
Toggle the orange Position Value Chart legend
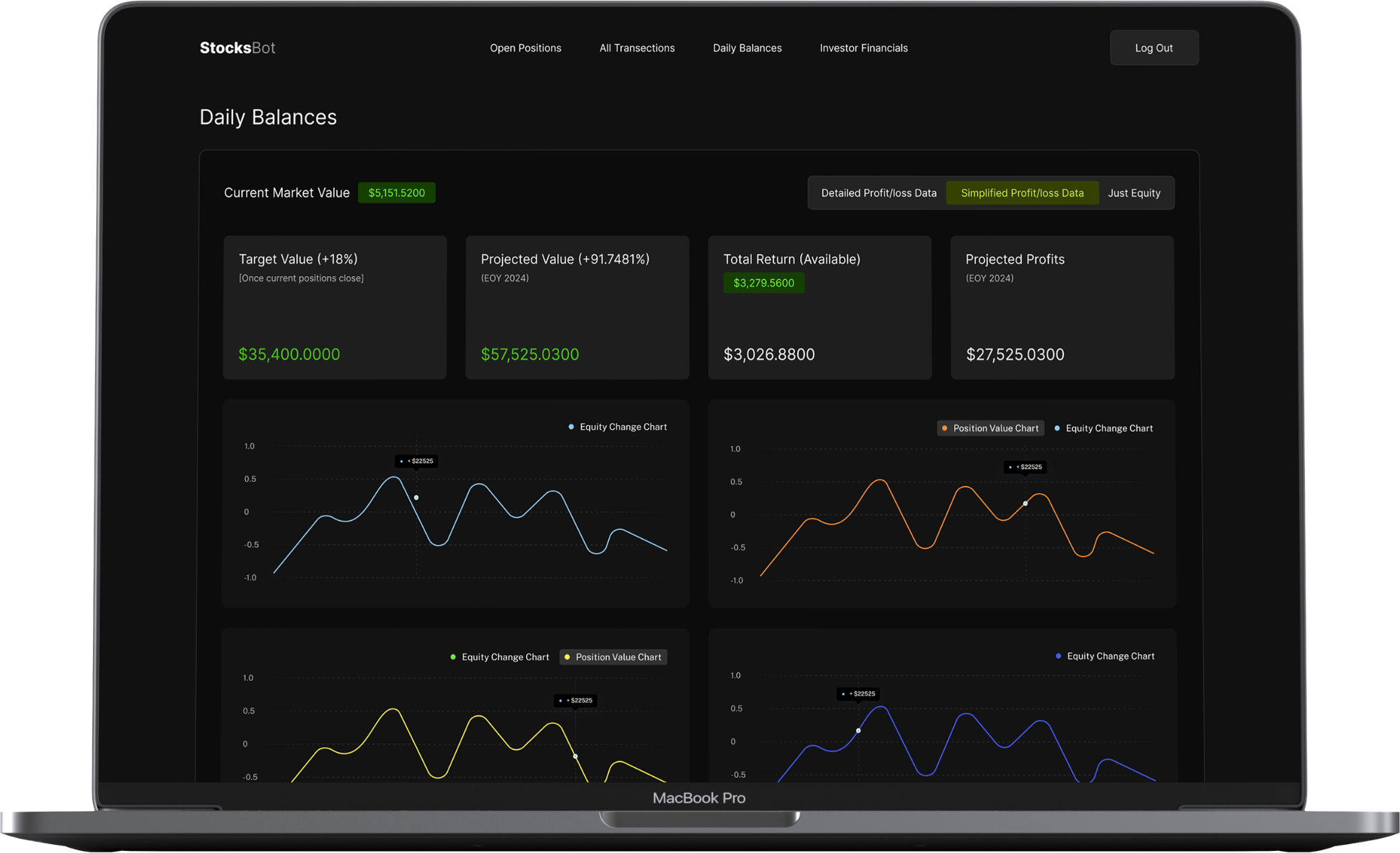point(990,429)
